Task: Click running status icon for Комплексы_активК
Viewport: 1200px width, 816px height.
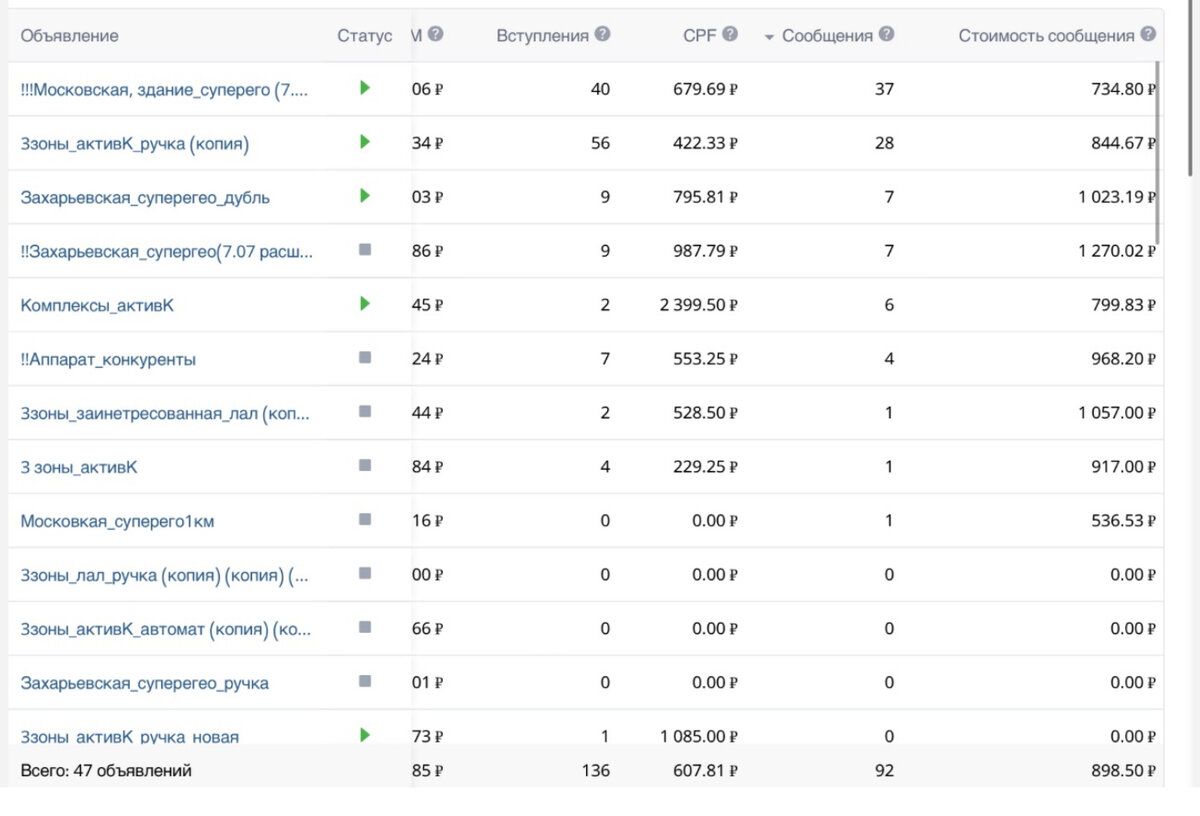Action: 365,303
